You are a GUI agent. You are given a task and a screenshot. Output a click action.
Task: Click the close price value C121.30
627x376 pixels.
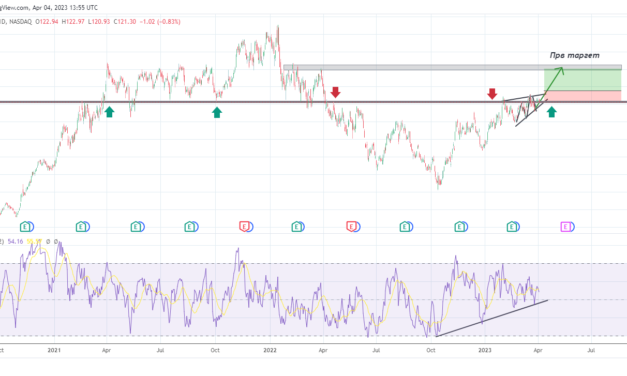tap(125, 22)
